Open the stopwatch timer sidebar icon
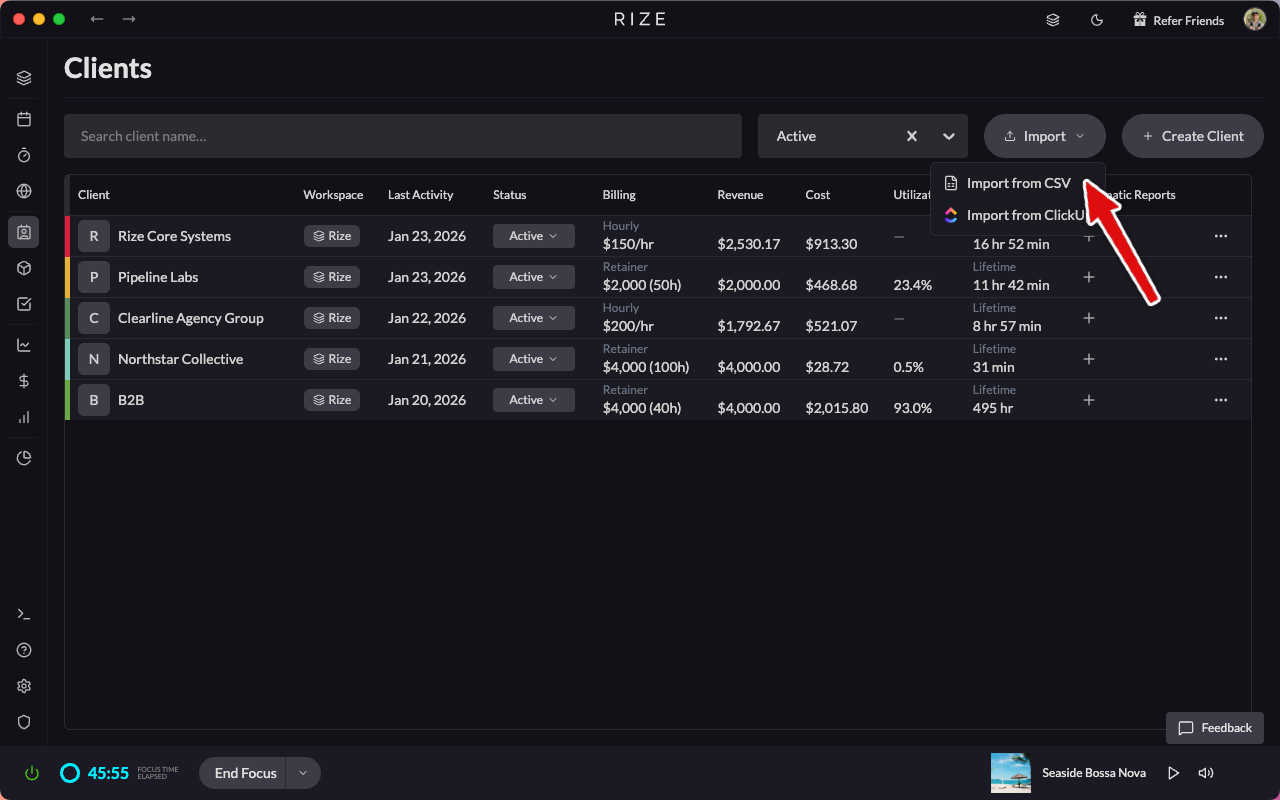Screen dimensions: 1280x800 pyautogui.click(x=24, y=155)
